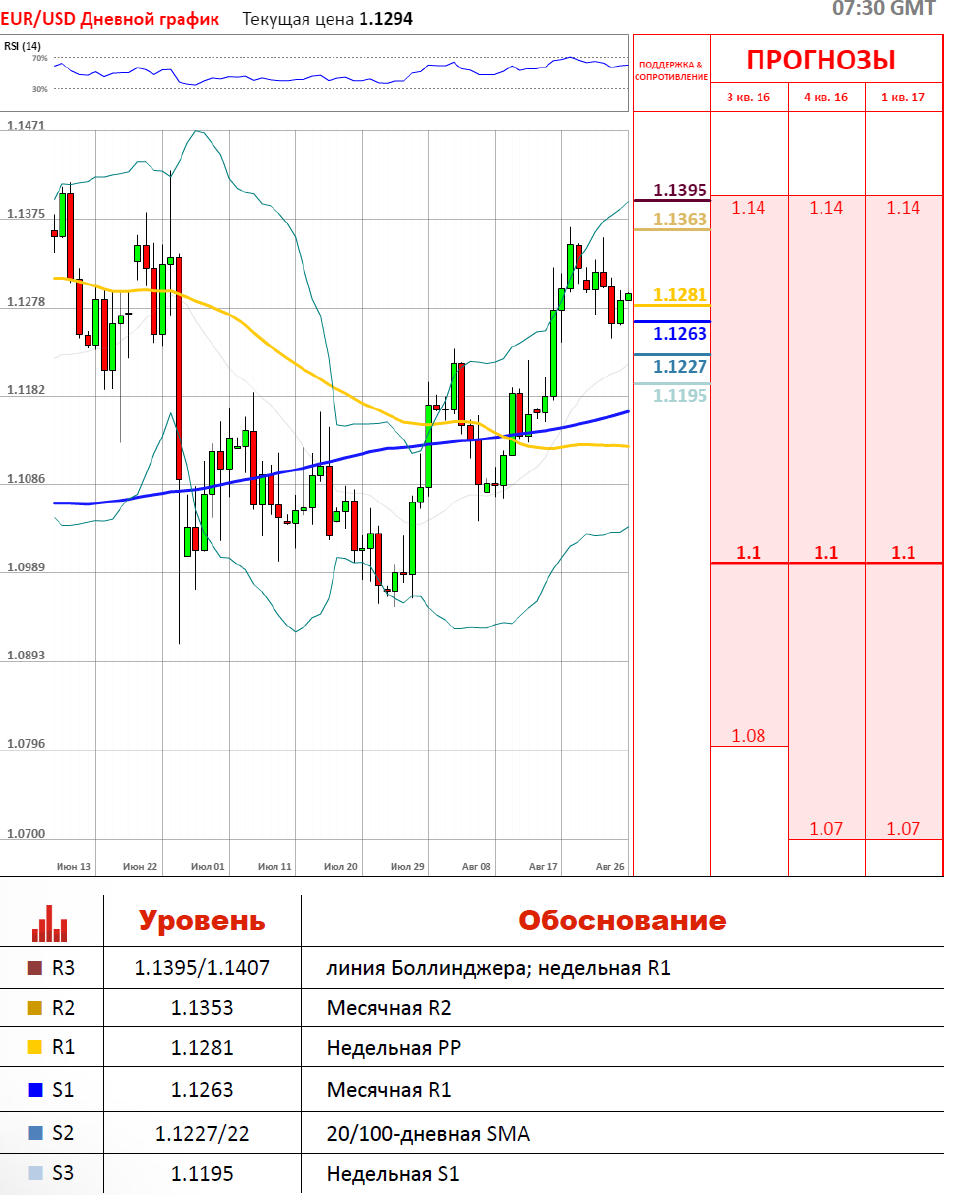
Task: Select the S2 steel blue swatch
Action: tap(34, 1133)
